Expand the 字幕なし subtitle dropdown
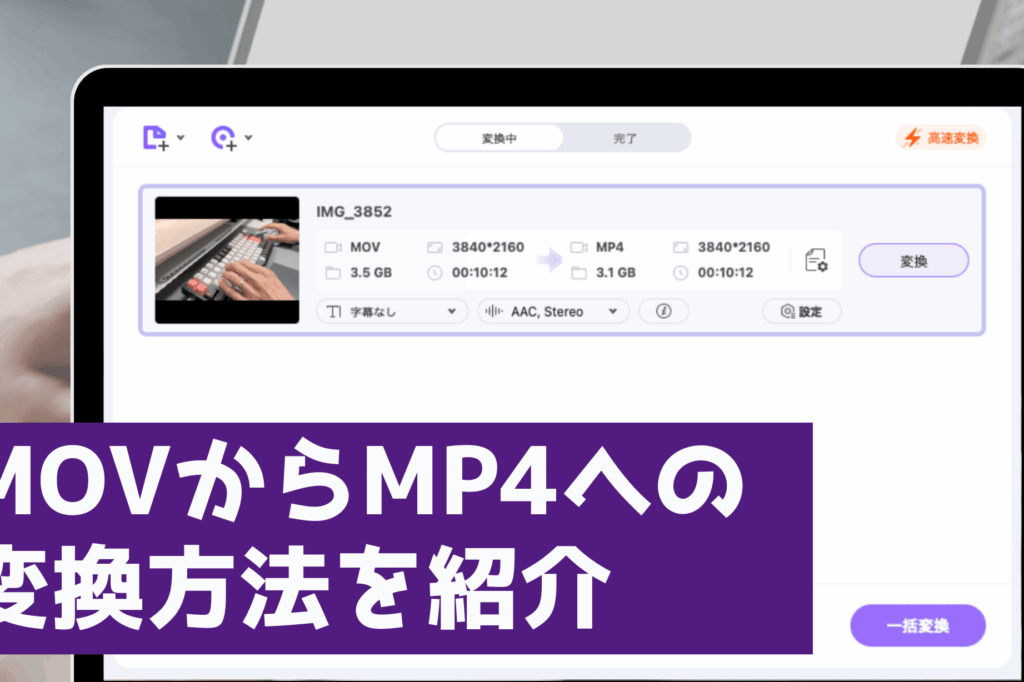This screenshot has width=1024, height=682. point(451,311)
